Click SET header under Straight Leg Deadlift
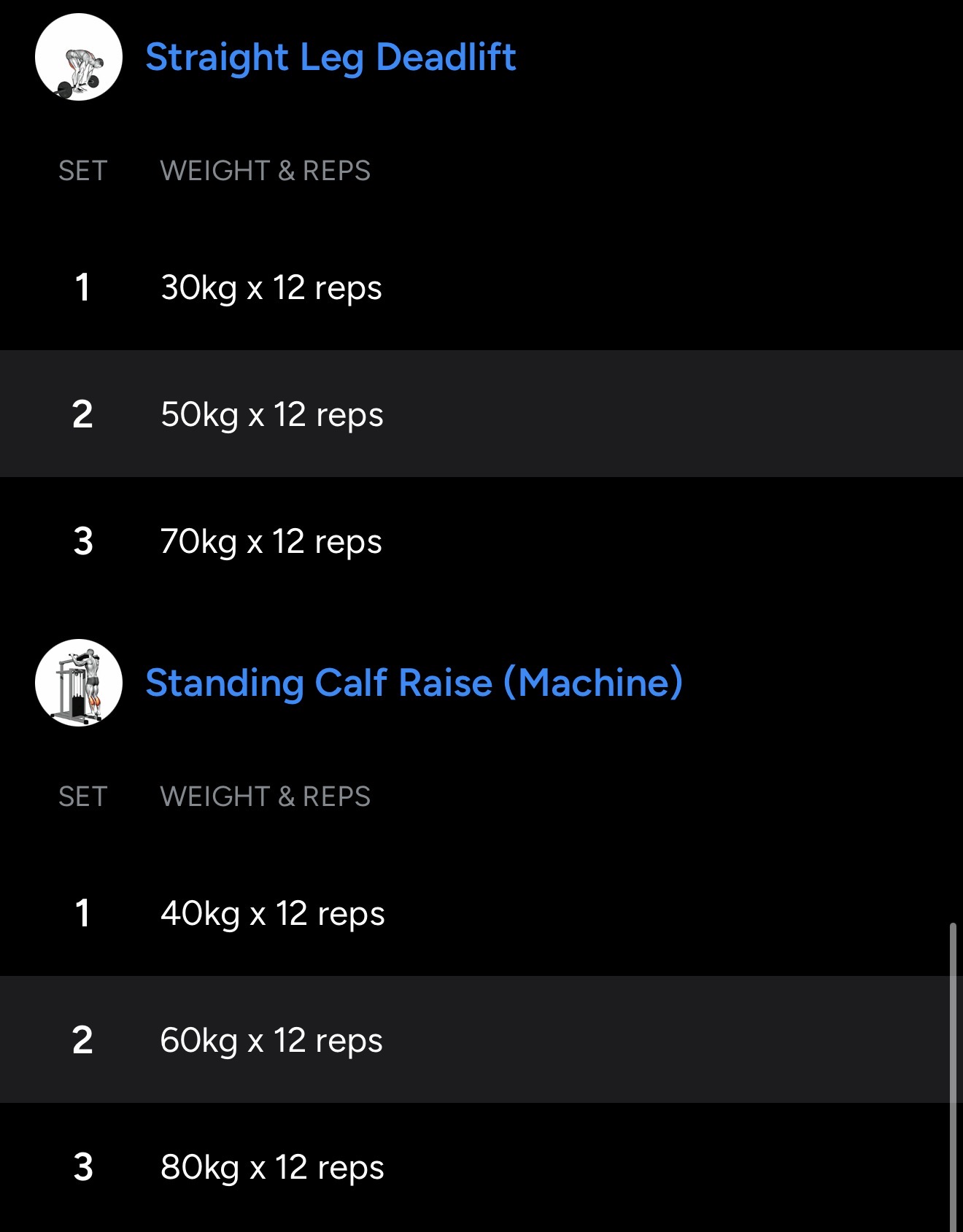The height and width of the screenshot is (1232, 963). (82, 171)
